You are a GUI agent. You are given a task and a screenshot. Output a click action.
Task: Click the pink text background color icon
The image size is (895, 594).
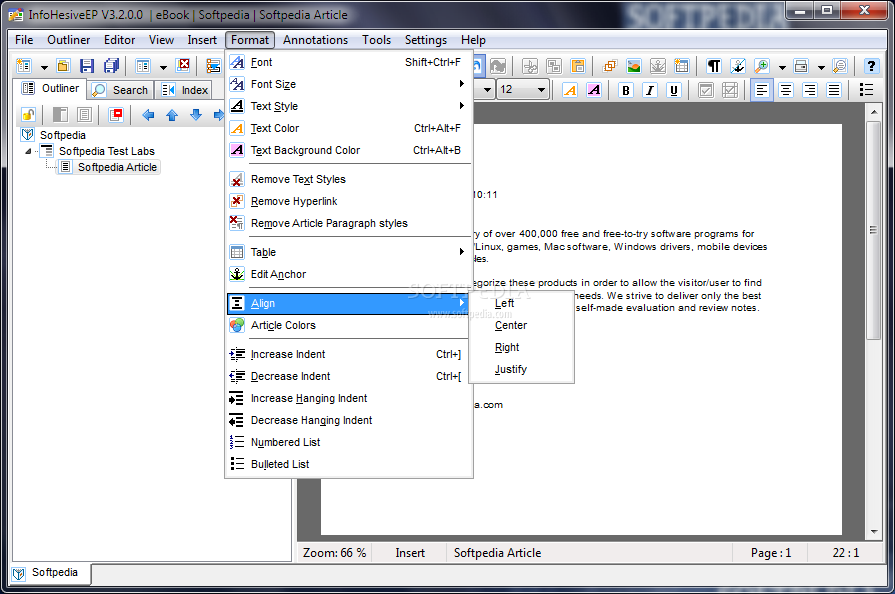pos(594,90)
